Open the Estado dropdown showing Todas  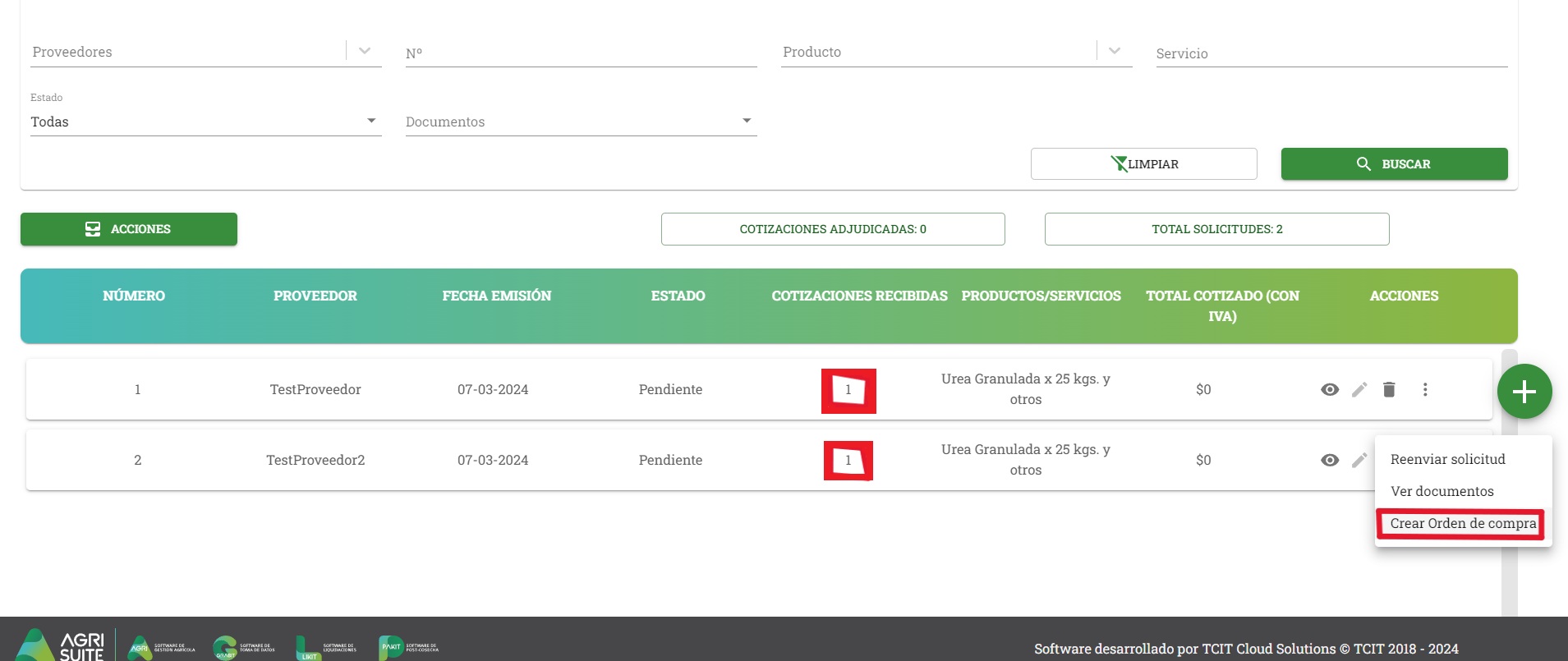[x=206, y=122]
